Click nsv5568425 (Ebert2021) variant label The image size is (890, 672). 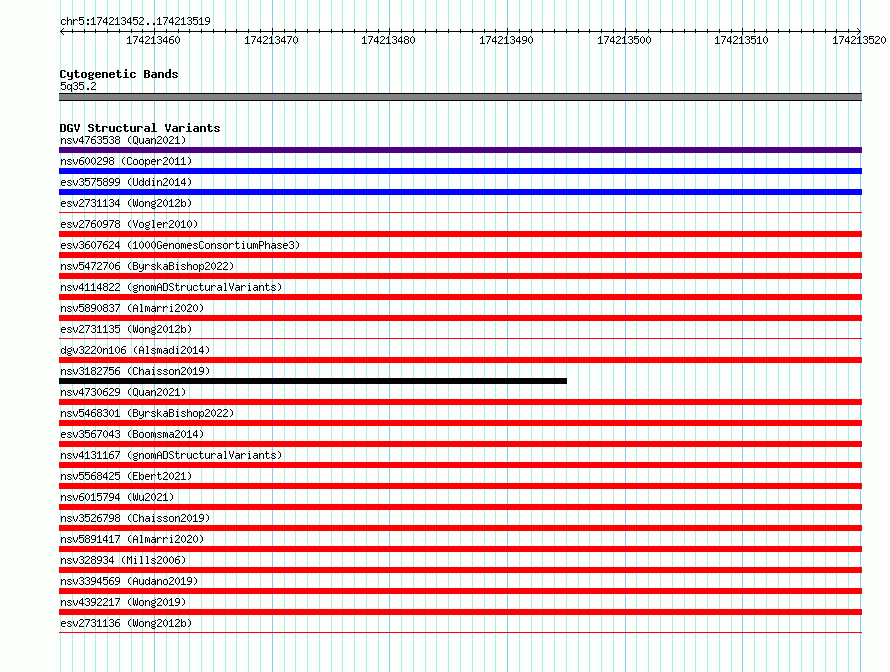pos(126,476)
